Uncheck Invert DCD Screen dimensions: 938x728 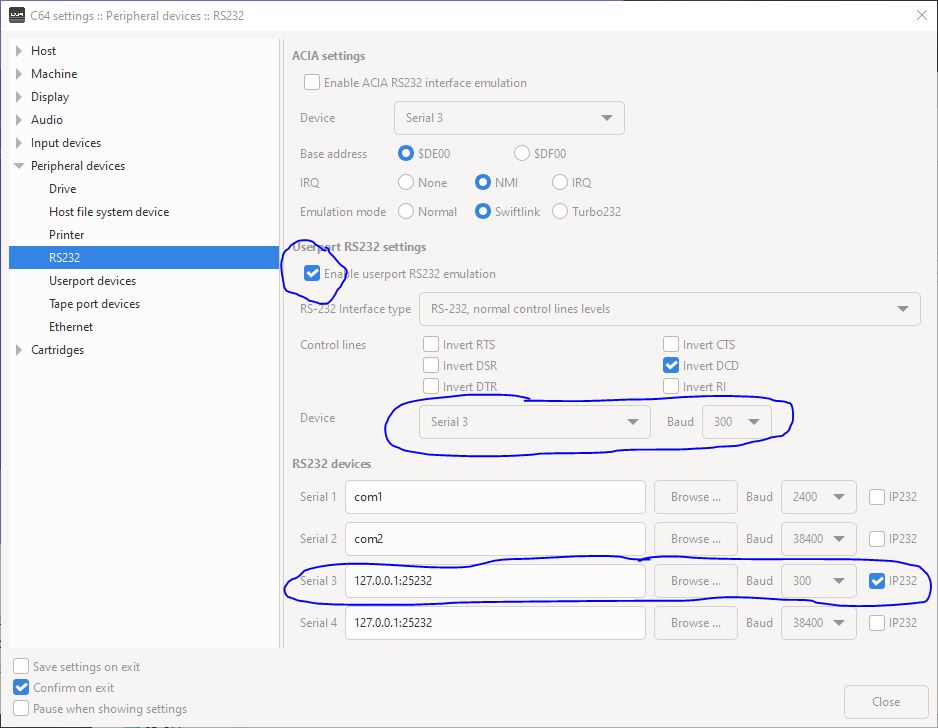[x=671, y=365]
